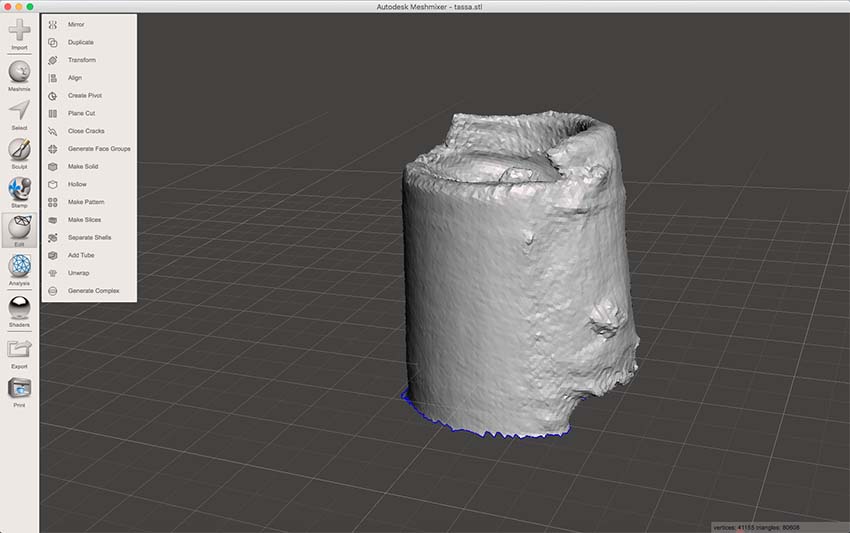
Task: Click the Create Pivot icon
Action: click(53, 96)
